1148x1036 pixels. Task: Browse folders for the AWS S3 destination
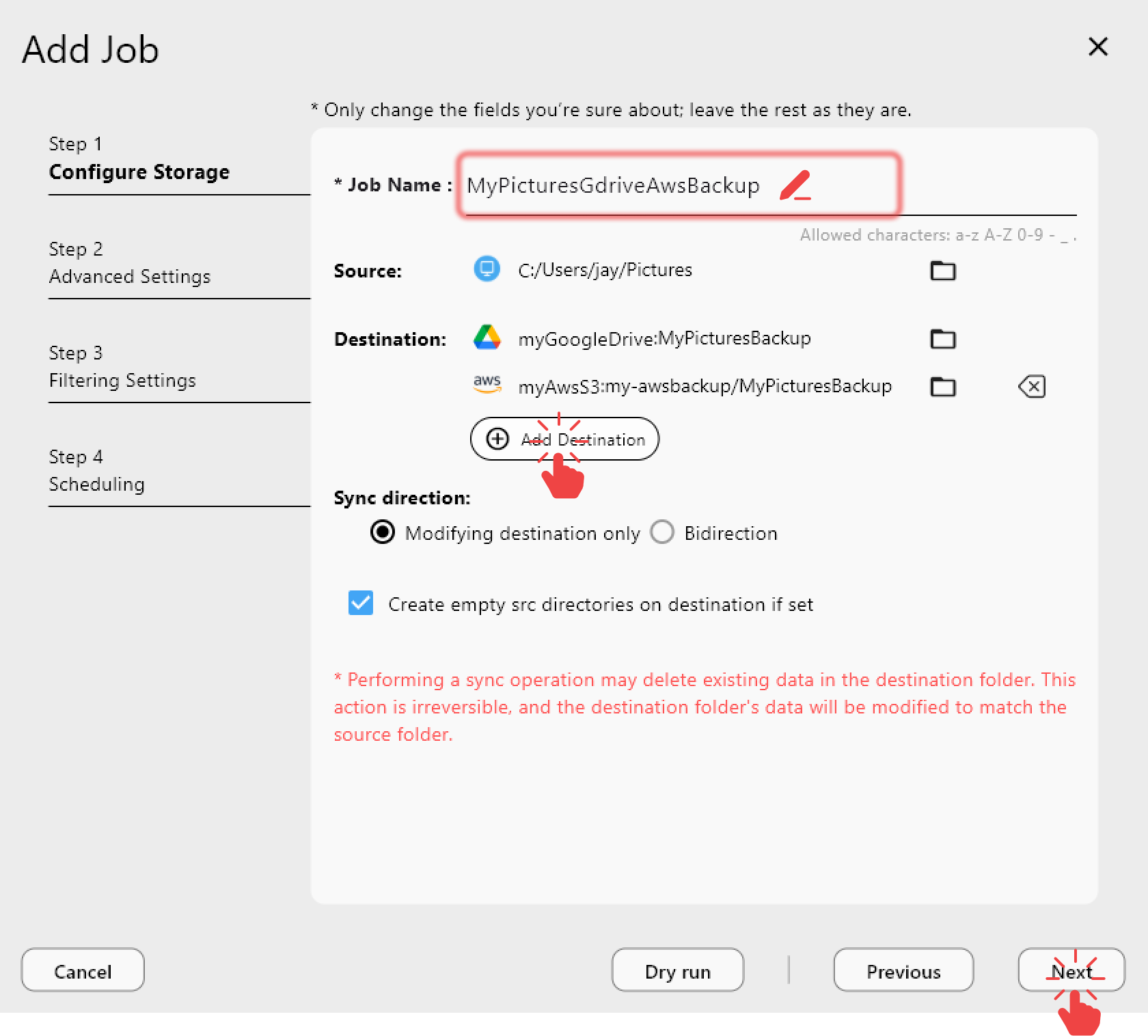point(943,386)
